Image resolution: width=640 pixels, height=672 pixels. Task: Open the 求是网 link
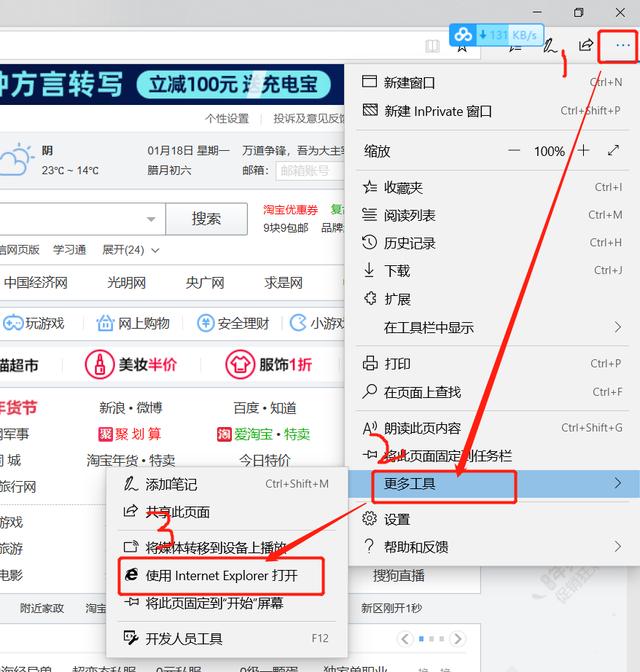283,282
